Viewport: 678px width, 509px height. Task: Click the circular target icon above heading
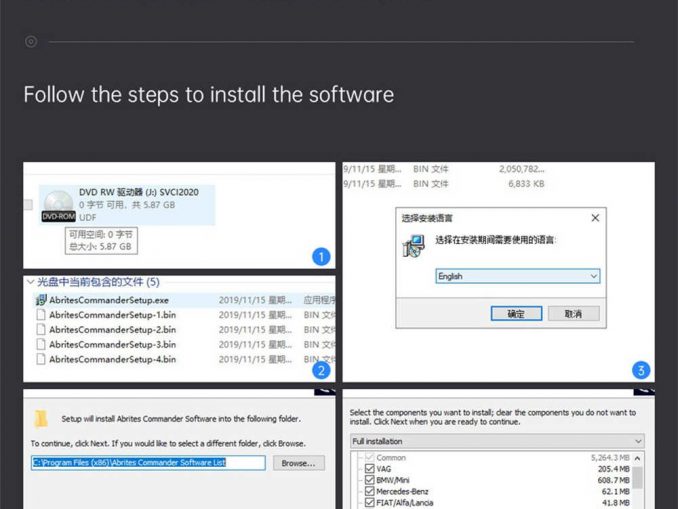pyautogui.click(x=31, y=42)
